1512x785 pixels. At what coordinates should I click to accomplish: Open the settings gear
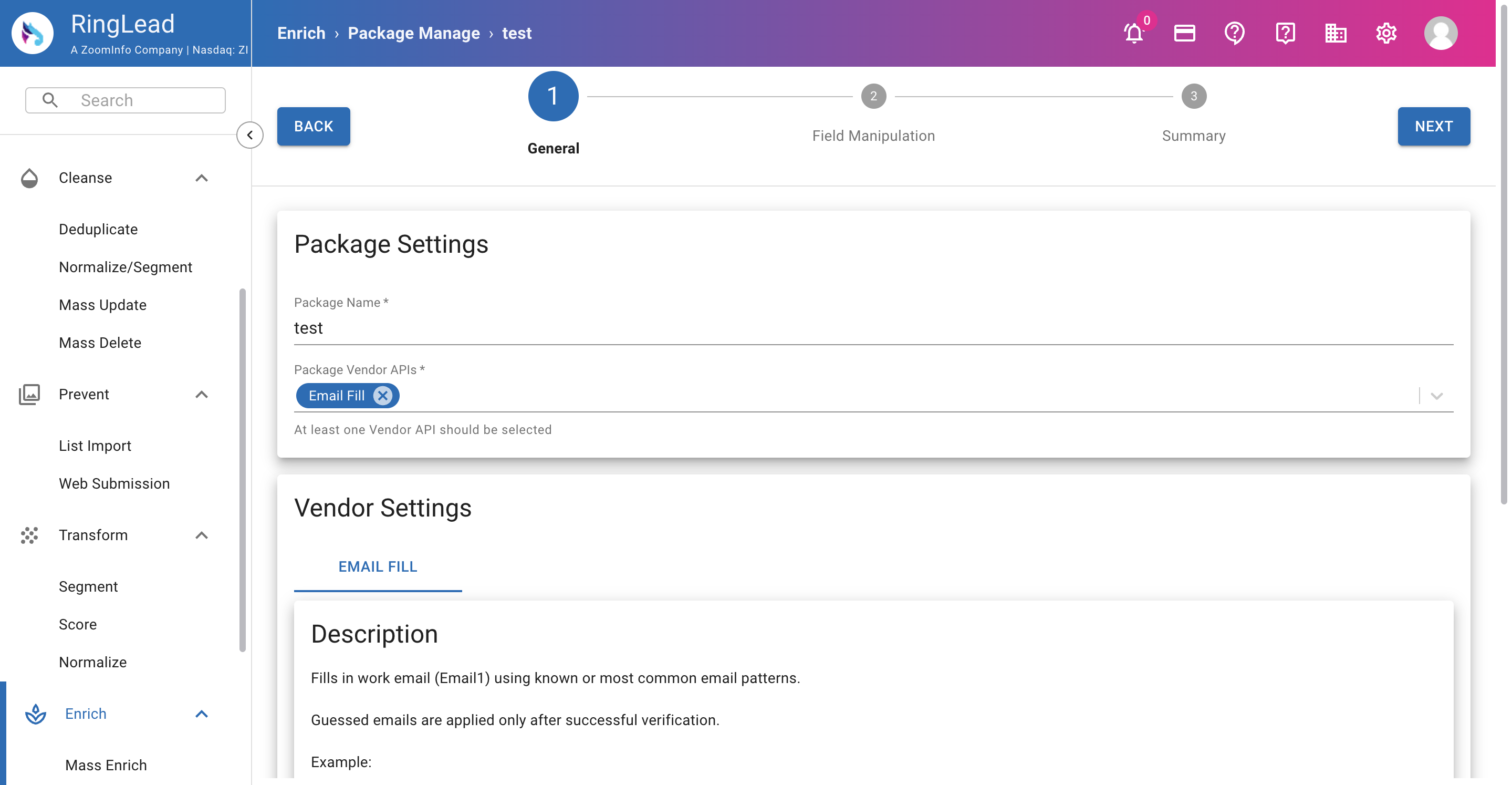[x=1386, y=34]
